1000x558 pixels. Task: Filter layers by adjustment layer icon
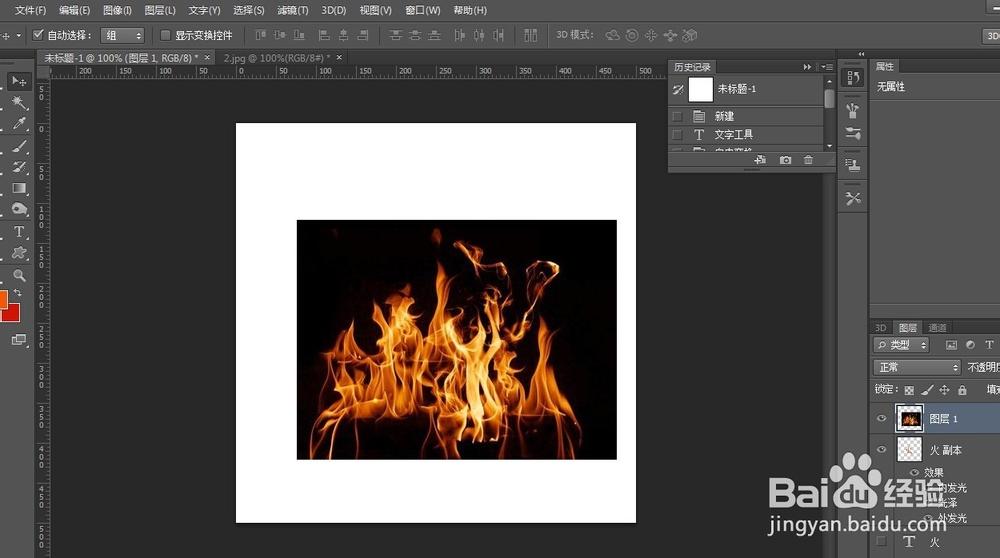970,345
